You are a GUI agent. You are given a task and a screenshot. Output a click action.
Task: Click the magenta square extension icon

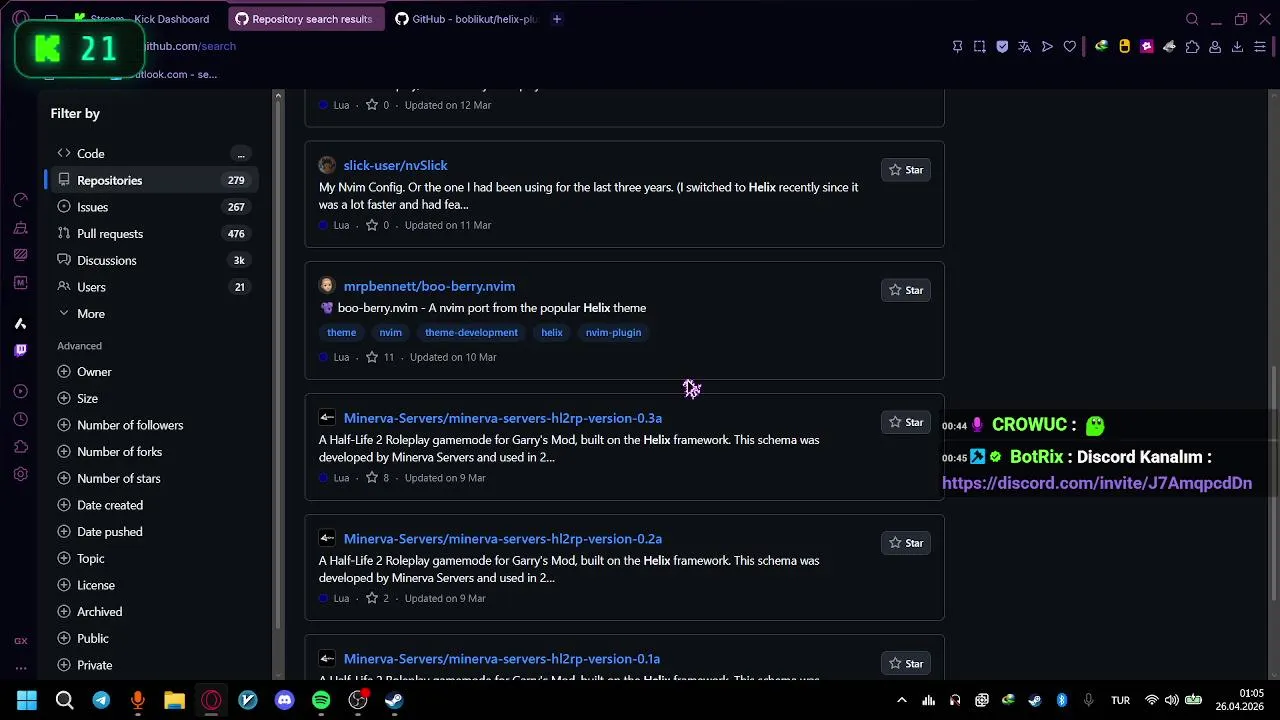(x=1147, y=46)
